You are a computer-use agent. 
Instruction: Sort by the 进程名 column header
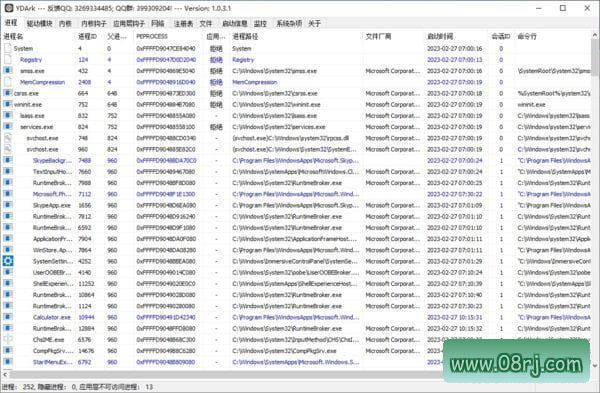[x=38, y=36]
